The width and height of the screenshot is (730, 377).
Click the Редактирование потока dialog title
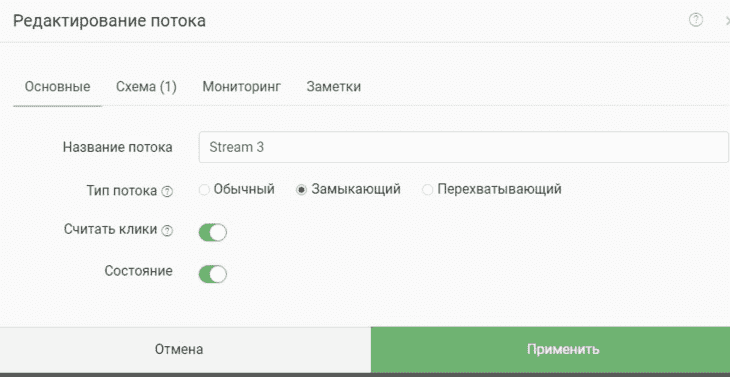click(x=109, y=21)
